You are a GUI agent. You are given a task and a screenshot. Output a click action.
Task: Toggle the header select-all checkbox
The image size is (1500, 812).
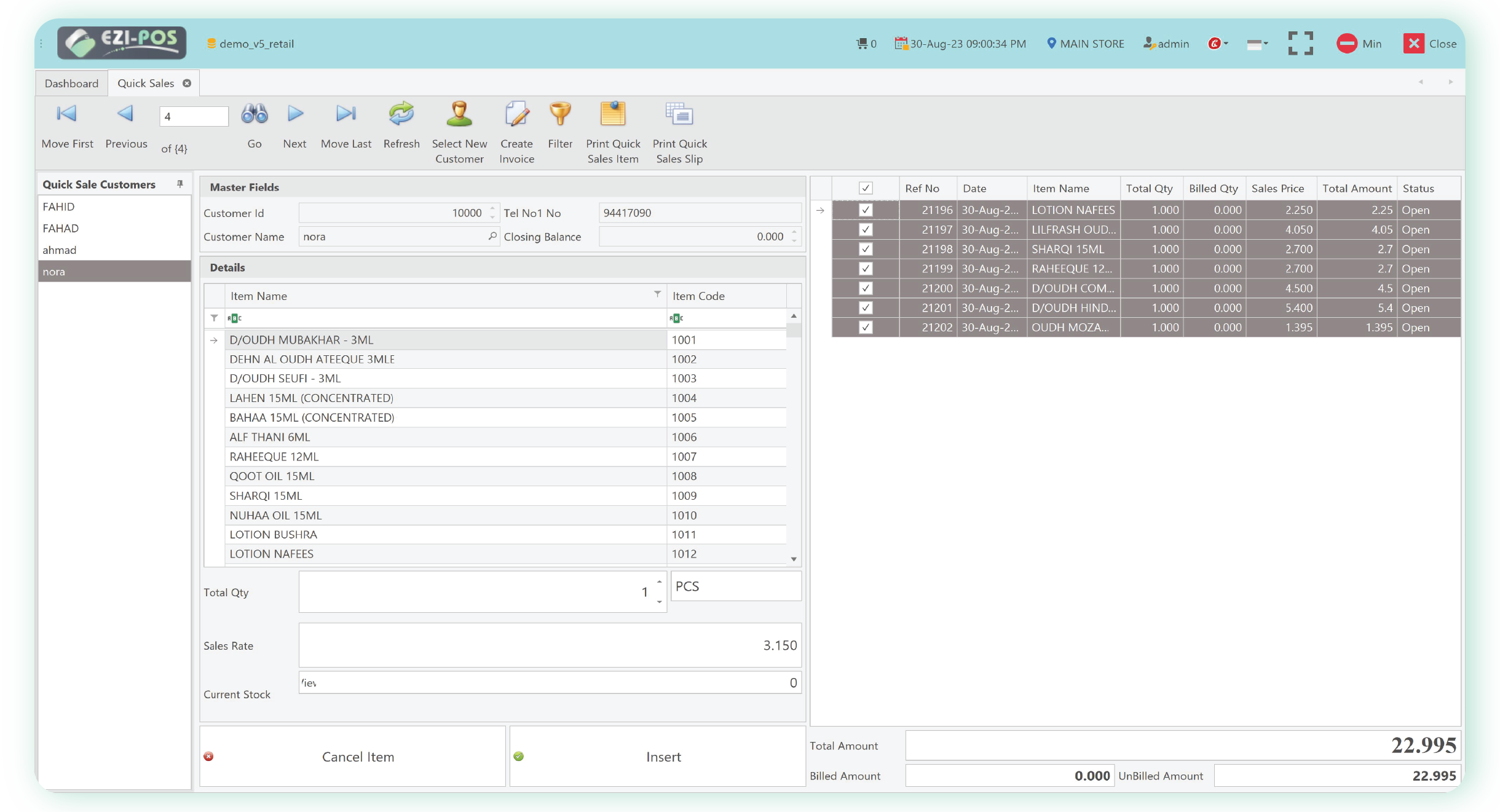pos(866,188)
